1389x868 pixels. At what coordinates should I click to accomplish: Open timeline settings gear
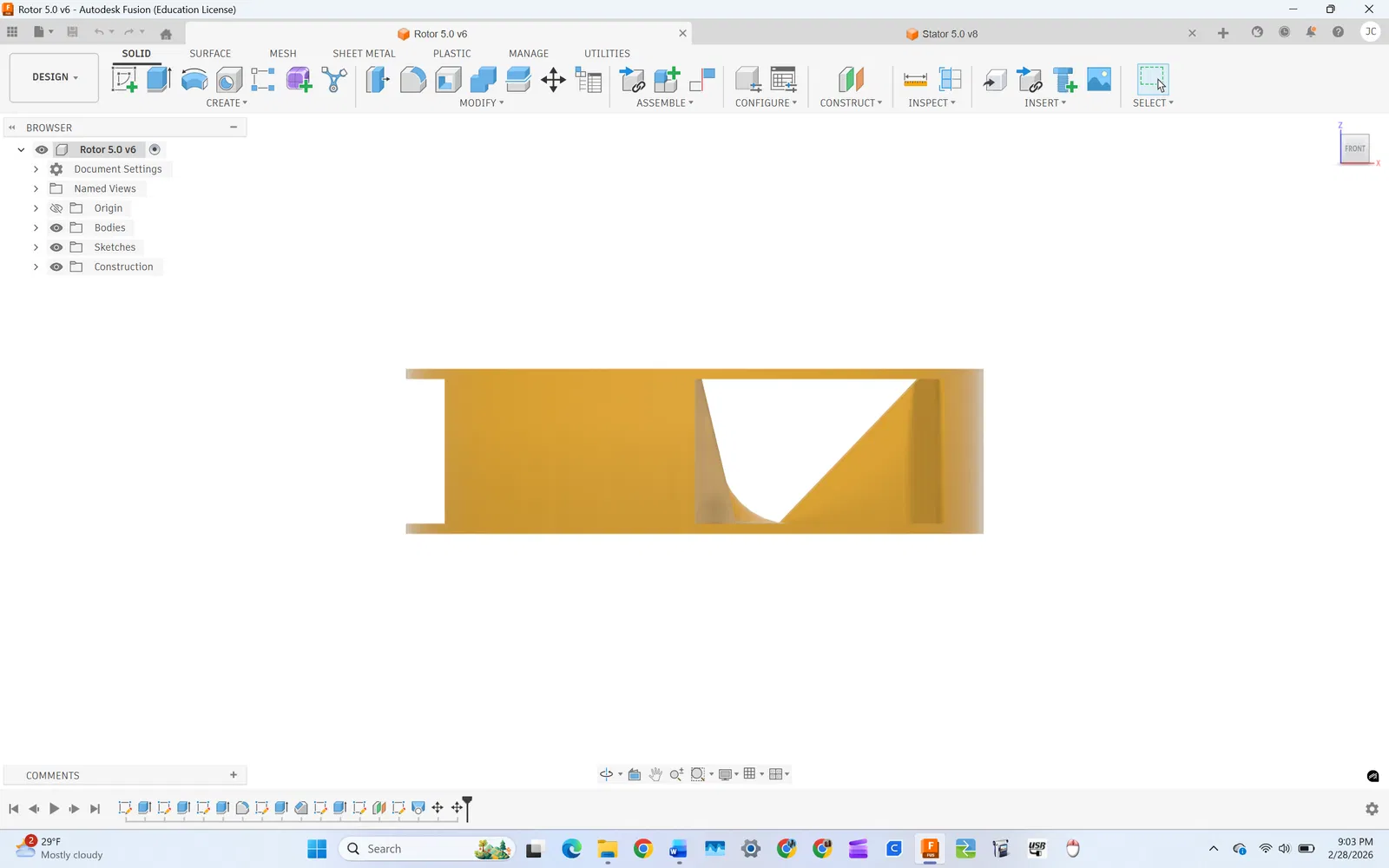point(1372,809)
